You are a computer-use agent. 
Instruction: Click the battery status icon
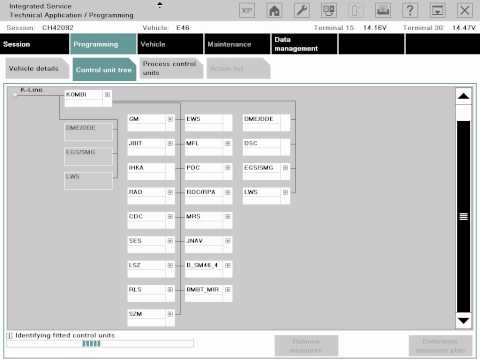click(355, 10)
